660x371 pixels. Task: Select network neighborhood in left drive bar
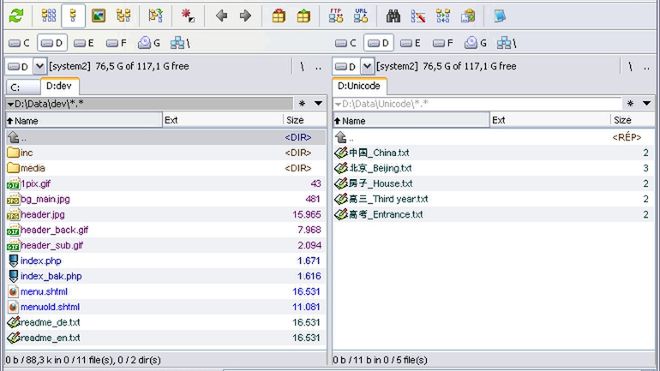click(x=180, y=43)
